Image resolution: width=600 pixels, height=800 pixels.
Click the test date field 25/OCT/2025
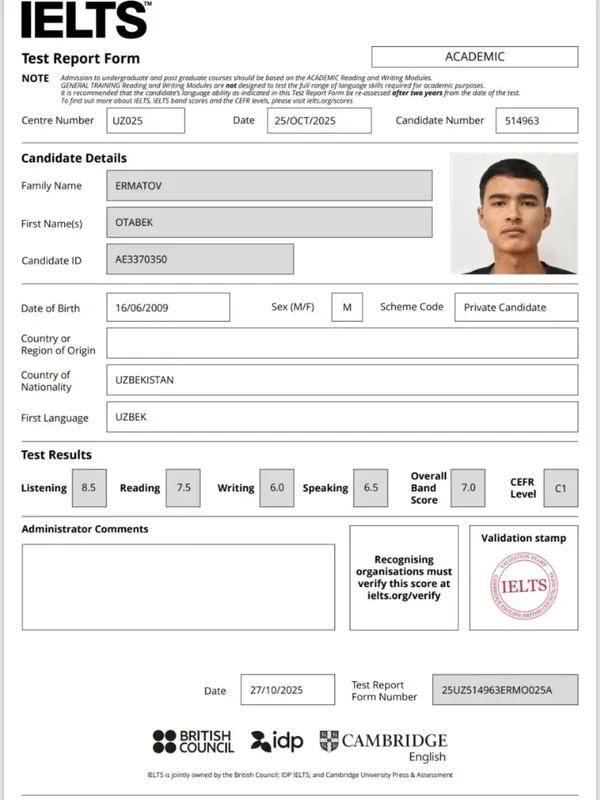pos(319,121)
